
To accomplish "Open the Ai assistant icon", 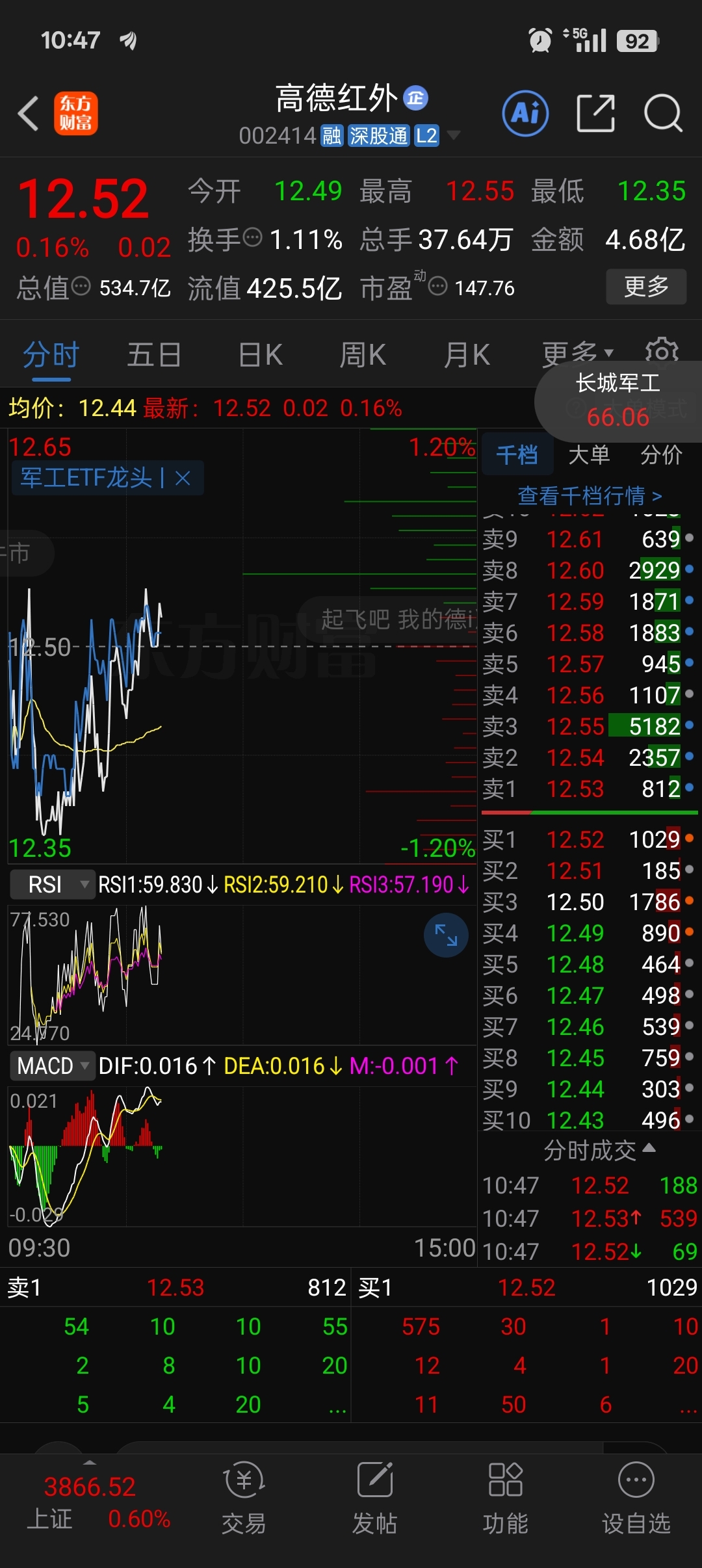I will pos(525,113).
